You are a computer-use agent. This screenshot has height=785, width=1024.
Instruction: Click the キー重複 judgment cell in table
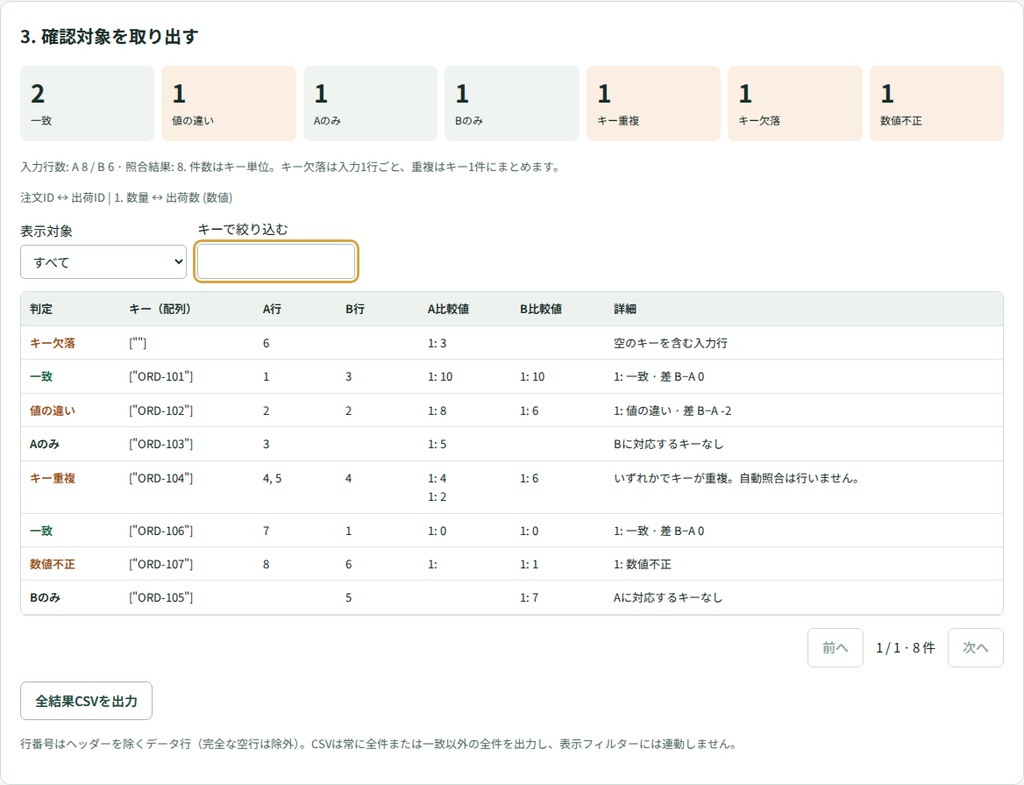point(52,478)
